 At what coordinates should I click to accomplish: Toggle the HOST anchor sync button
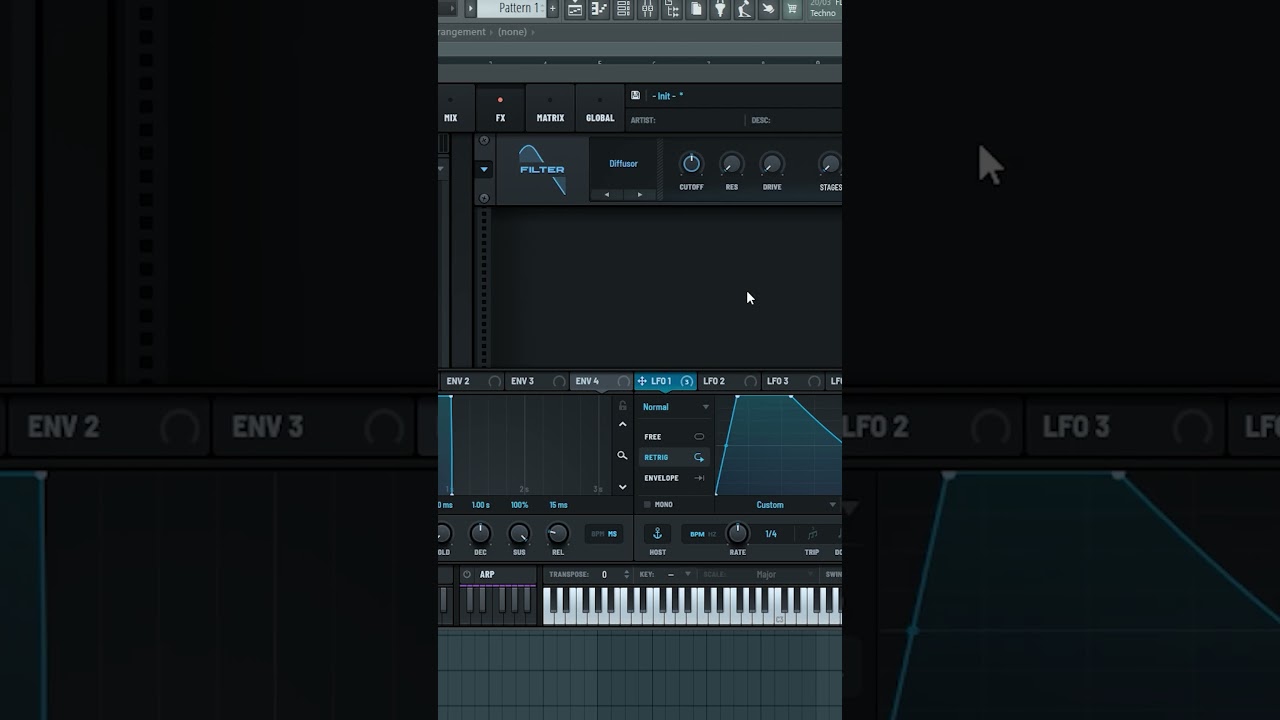point(657,534)
